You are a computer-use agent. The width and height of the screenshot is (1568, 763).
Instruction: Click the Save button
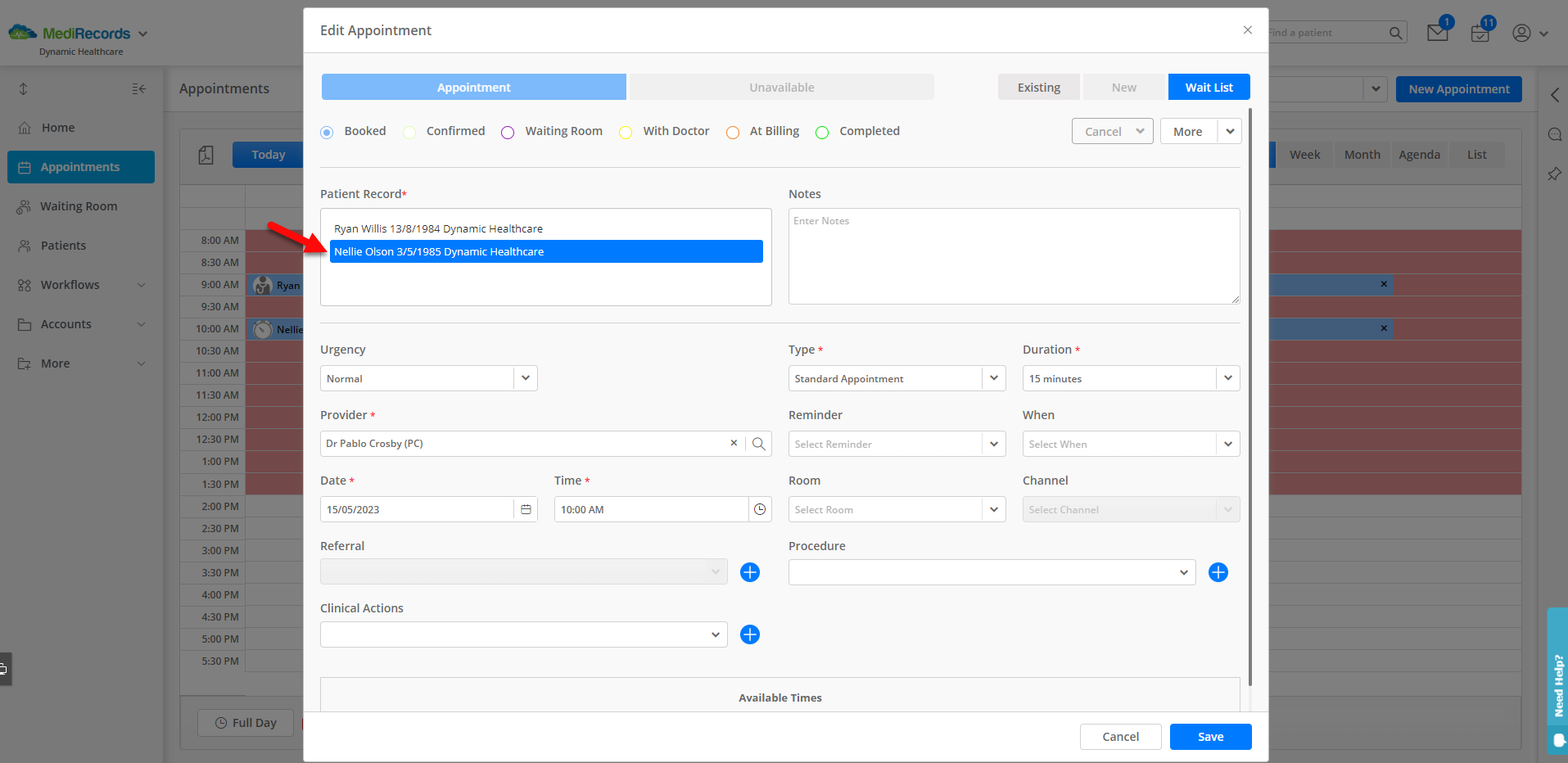[1210, 737]
